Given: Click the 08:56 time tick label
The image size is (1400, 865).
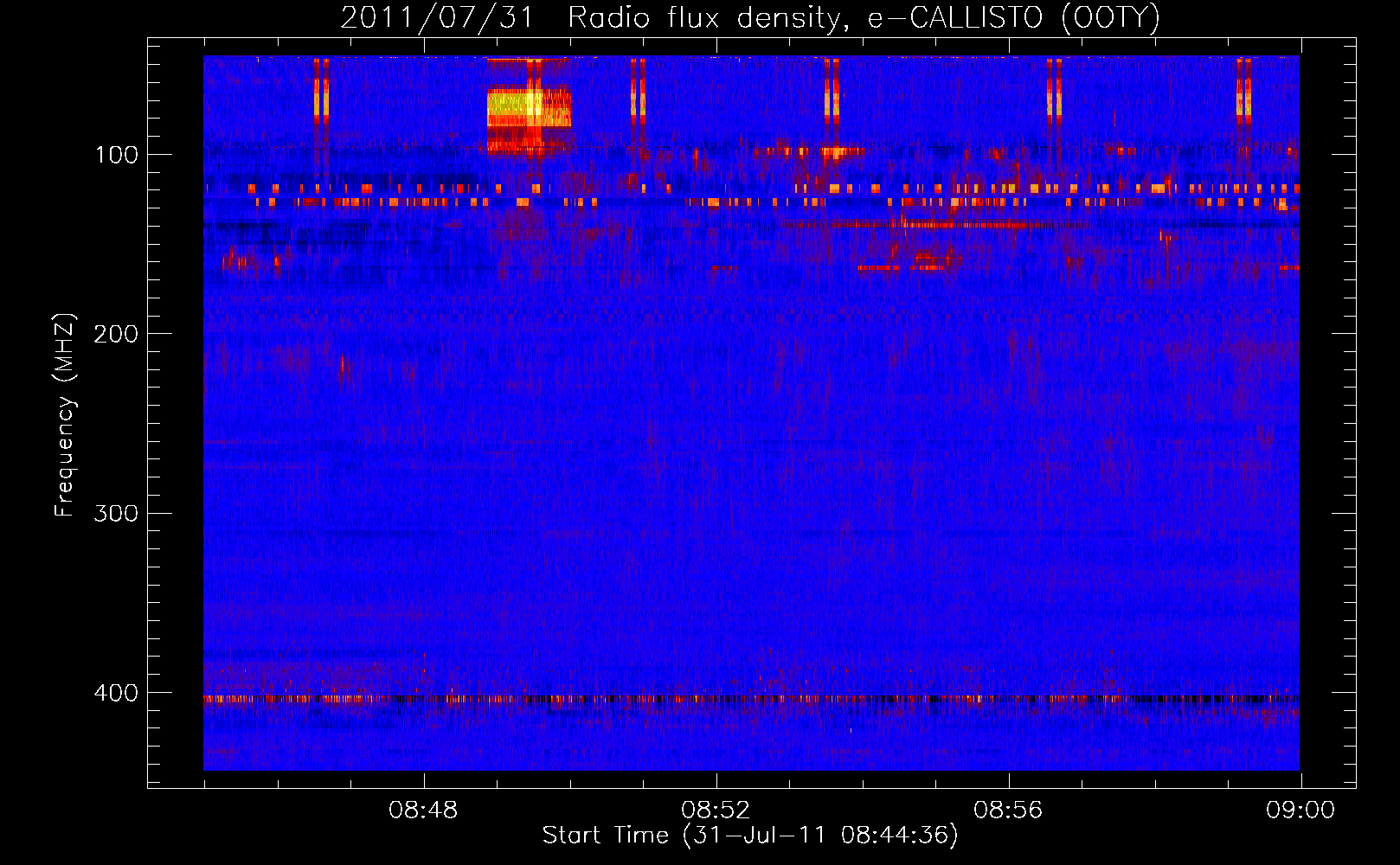Looking at the screenshot, I should [1008, 811].
